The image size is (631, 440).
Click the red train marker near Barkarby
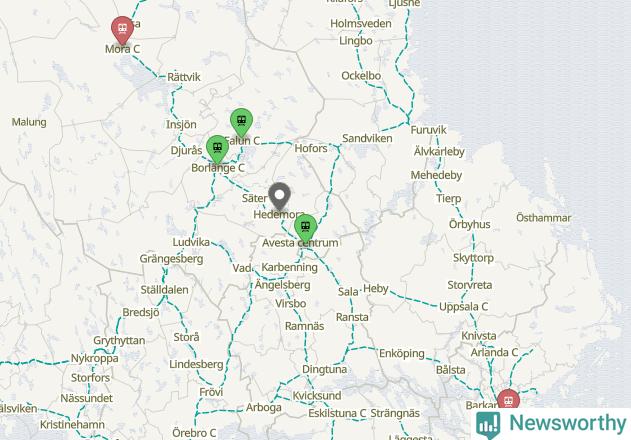pos(508,399)
